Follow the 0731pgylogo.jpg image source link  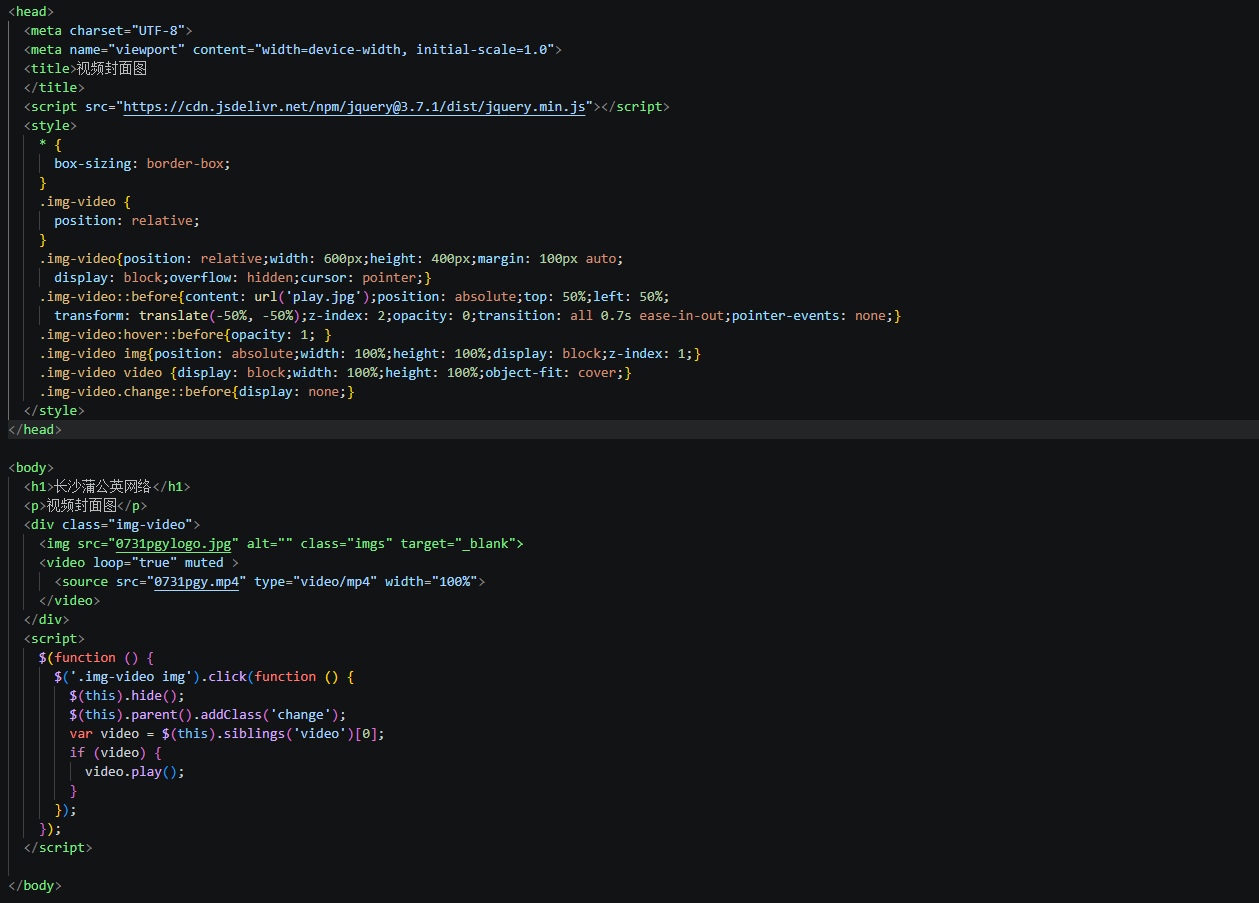173,544
